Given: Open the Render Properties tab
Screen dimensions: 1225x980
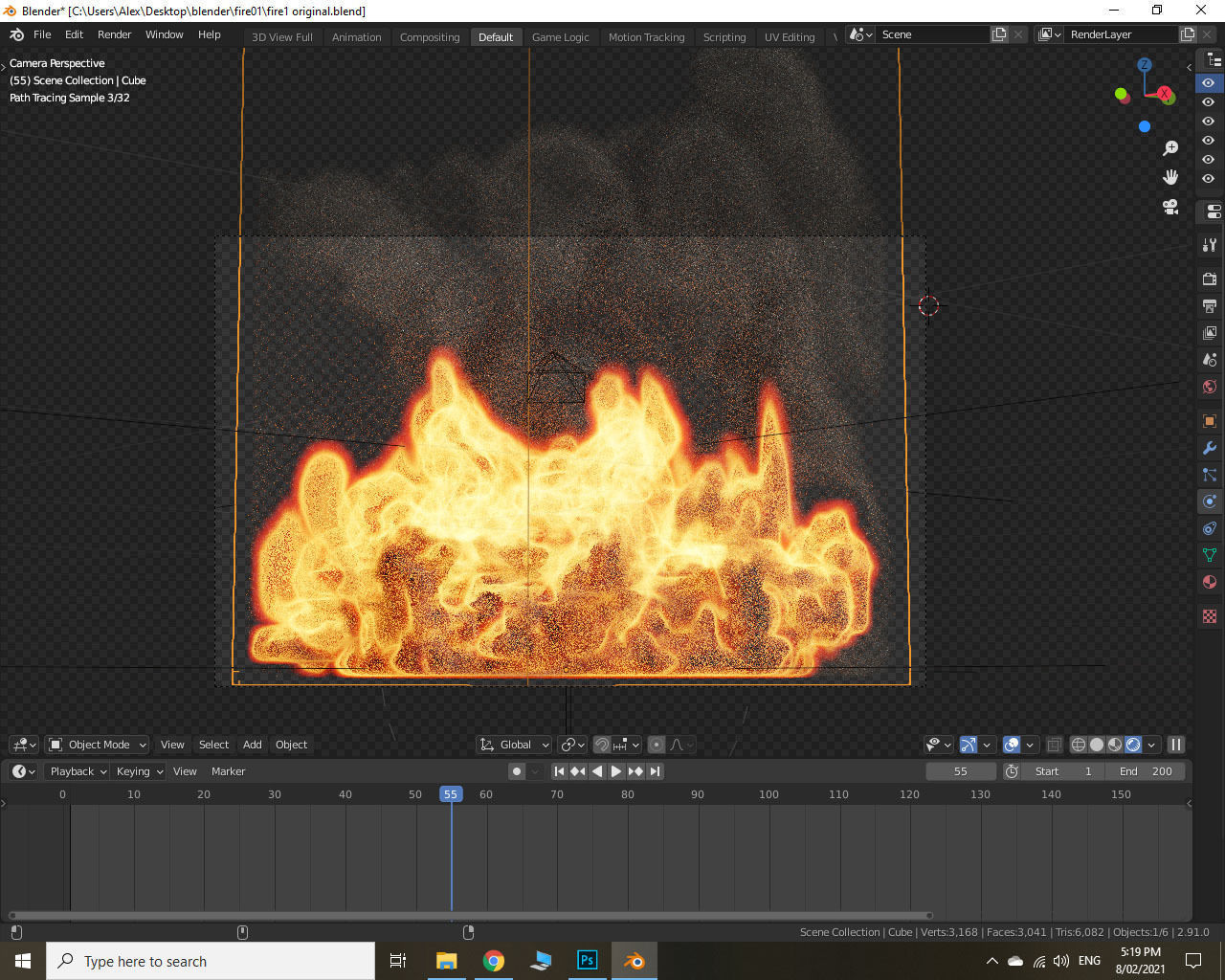Looking at the screenshot, I should tap(1209, 278).
